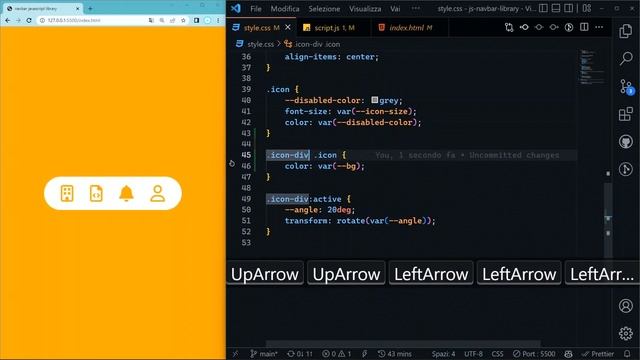Open the File menu

coord(256,9)
